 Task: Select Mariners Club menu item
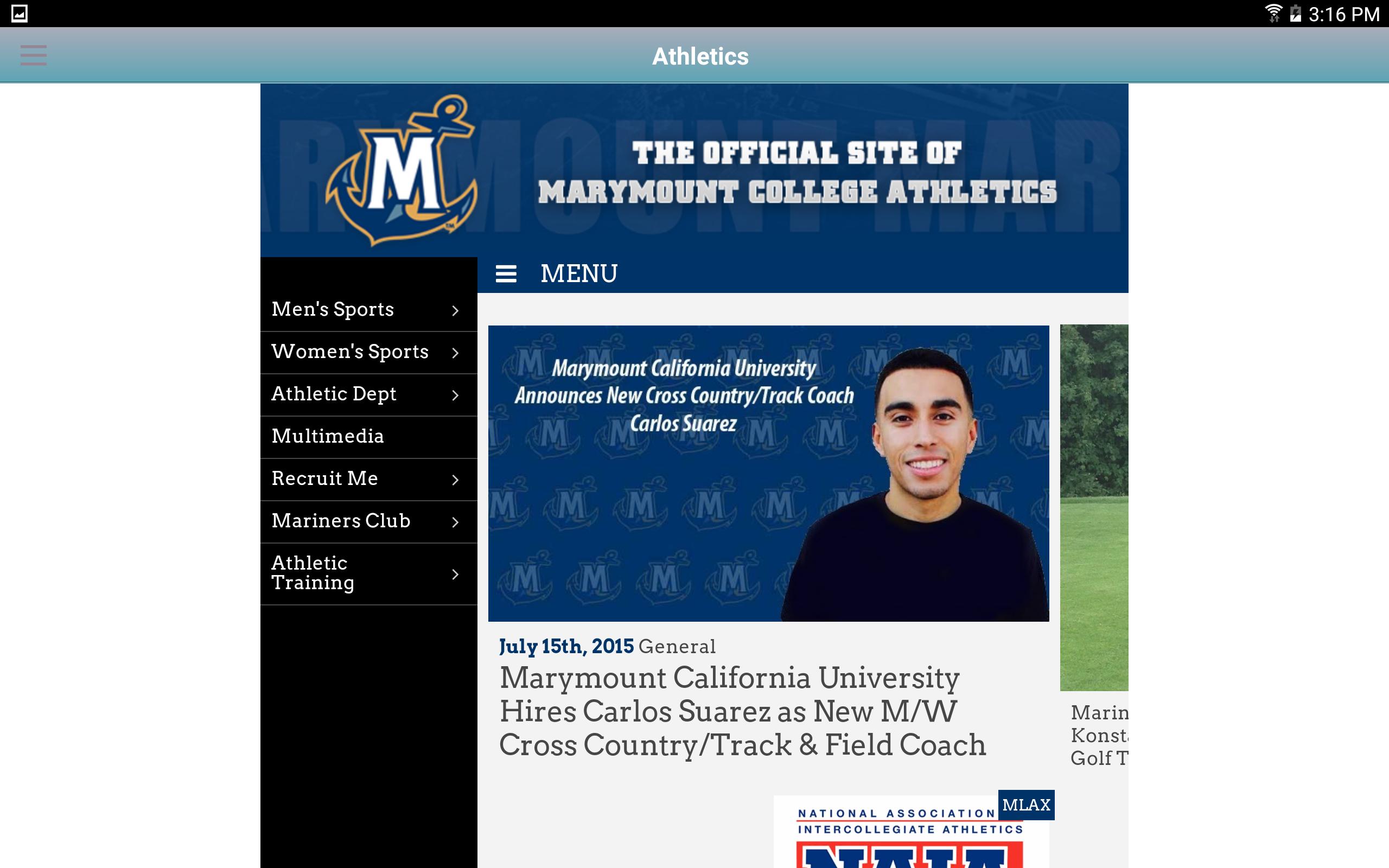coord(368,522)
